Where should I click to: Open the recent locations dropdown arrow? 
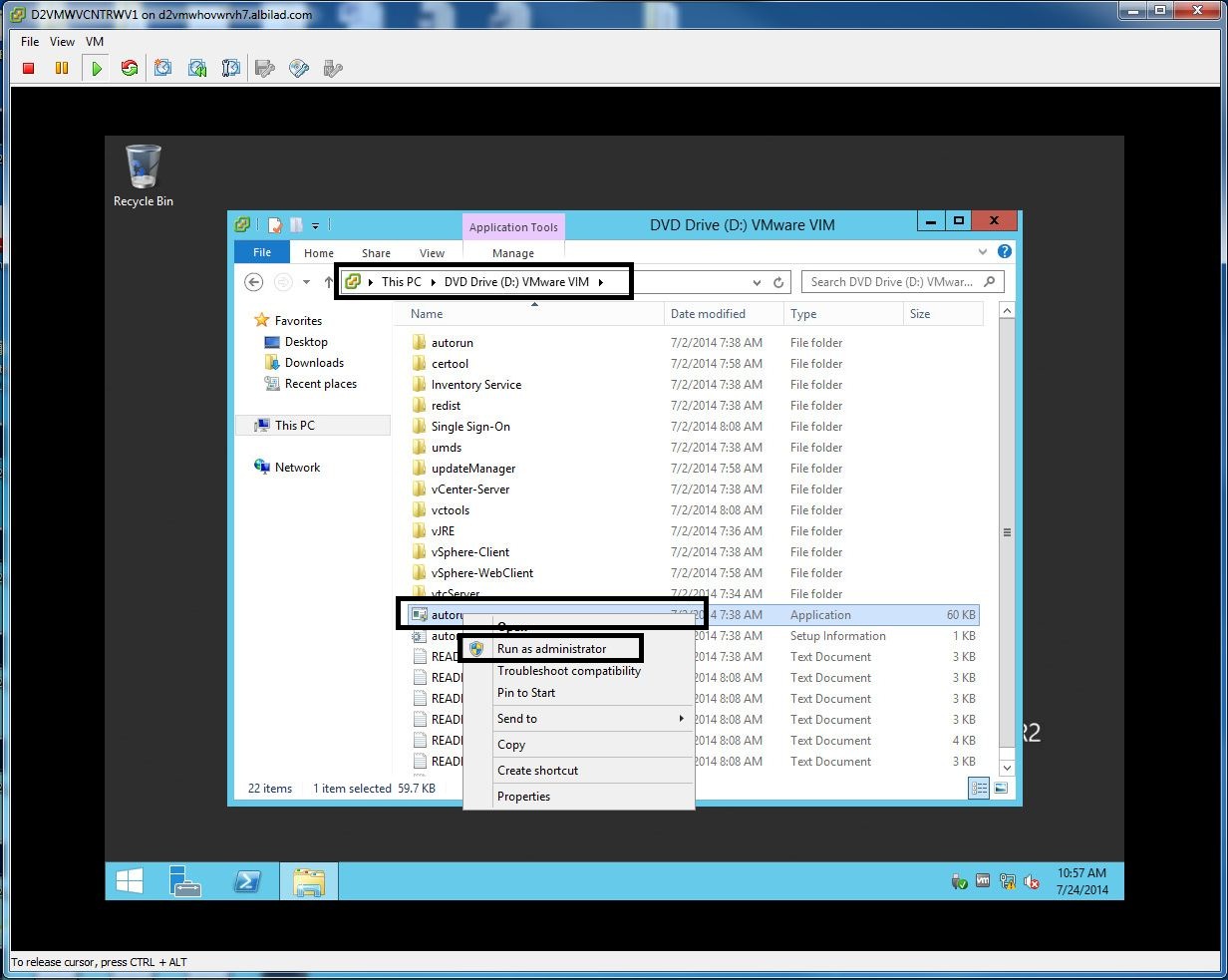[307, 283]
